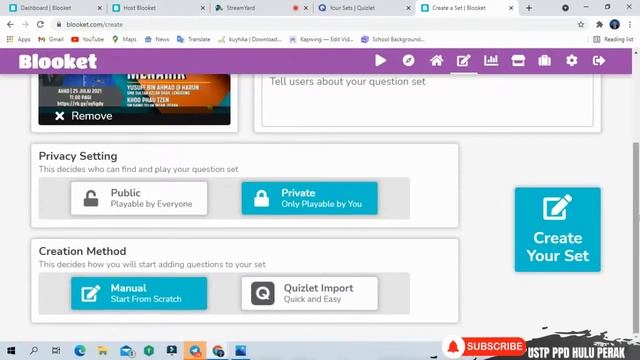
Task: Open the Reading list
Action: [613, 39]
